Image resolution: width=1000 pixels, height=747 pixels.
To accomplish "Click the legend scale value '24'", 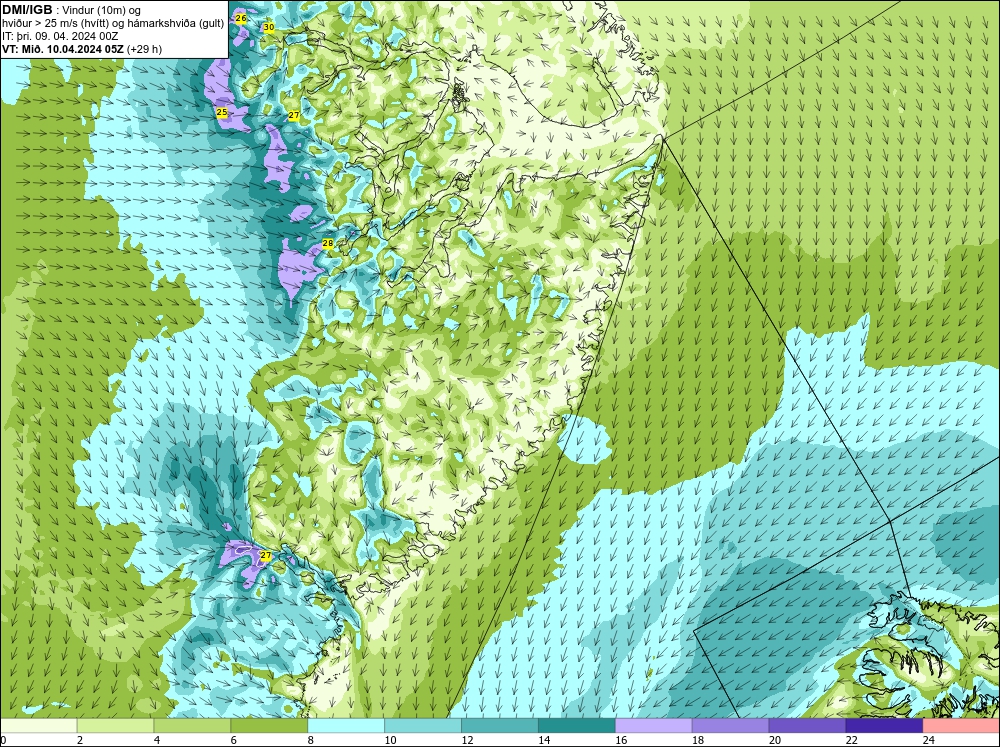I will [929, 740].
